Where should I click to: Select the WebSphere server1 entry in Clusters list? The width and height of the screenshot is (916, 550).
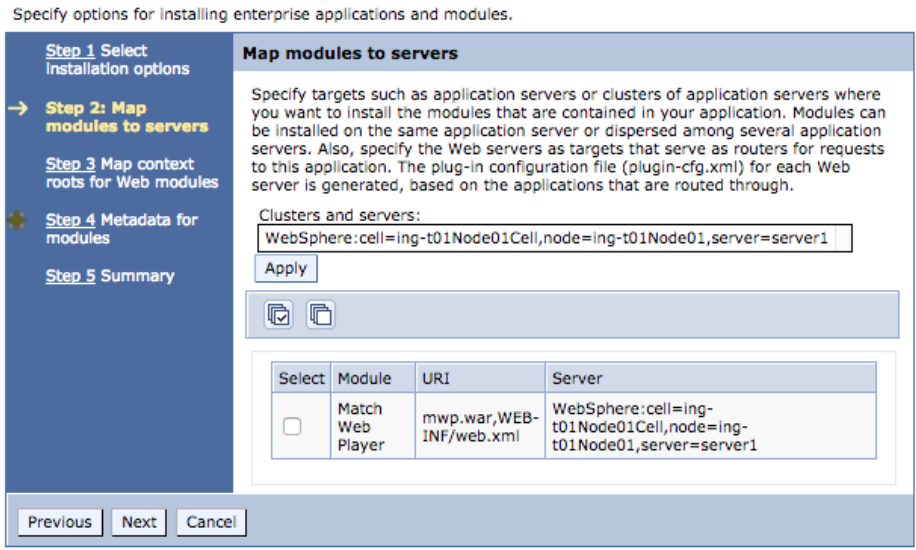click(546, 238)
